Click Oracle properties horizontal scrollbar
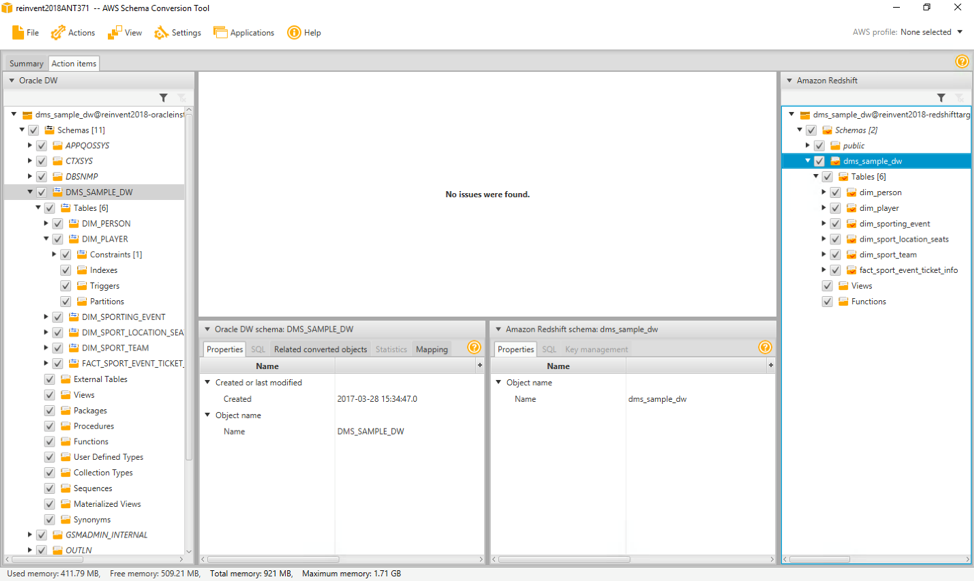This screenshot has height=581, width=974. point(274,559)
